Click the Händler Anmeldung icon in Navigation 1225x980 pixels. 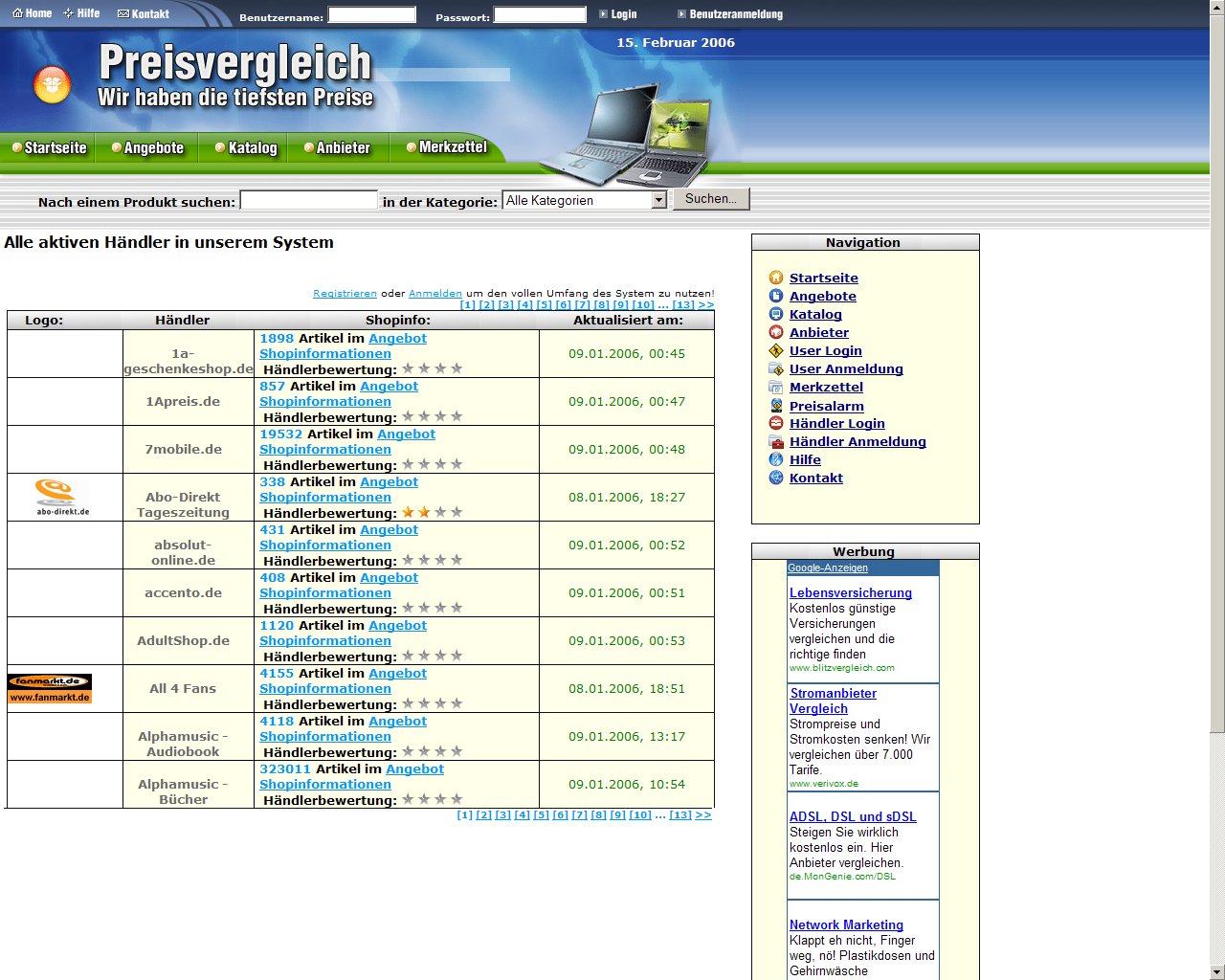pos(776,441)
